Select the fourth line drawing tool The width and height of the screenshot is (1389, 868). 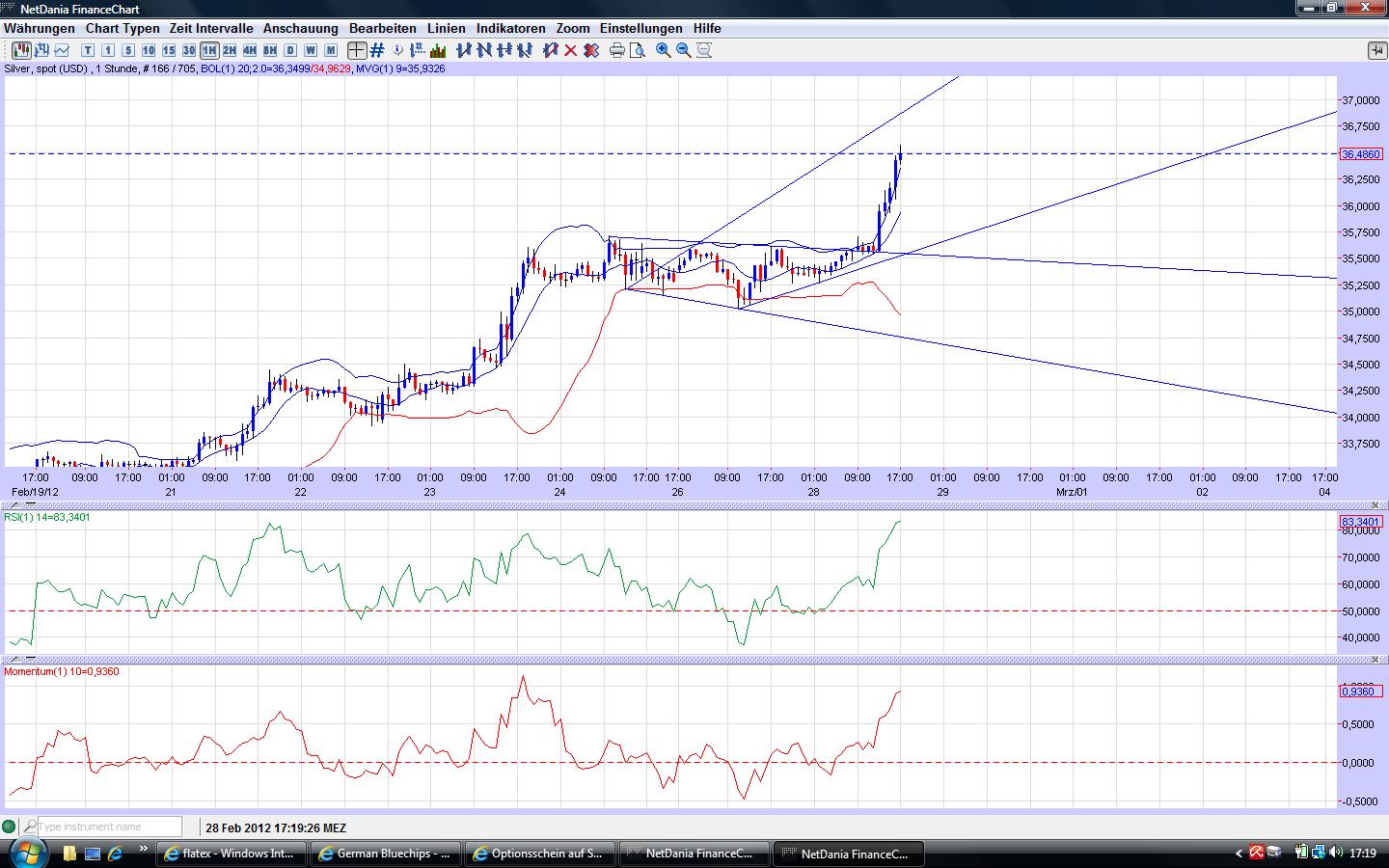point(525,50)
